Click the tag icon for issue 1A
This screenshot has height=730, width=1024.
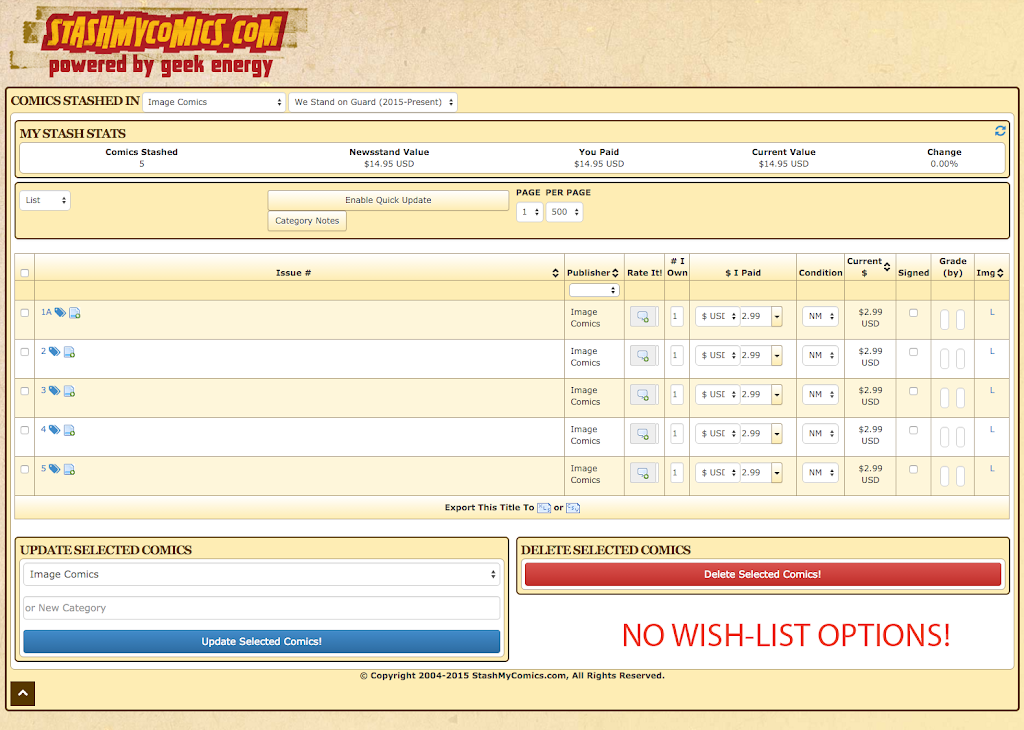click(60, 313)
